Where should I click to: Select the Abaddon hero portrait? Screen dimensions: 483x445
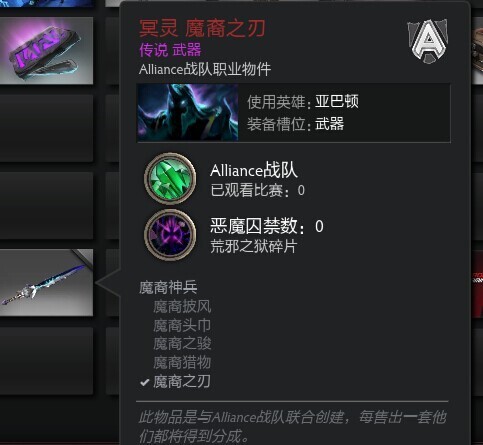point(188,112)
